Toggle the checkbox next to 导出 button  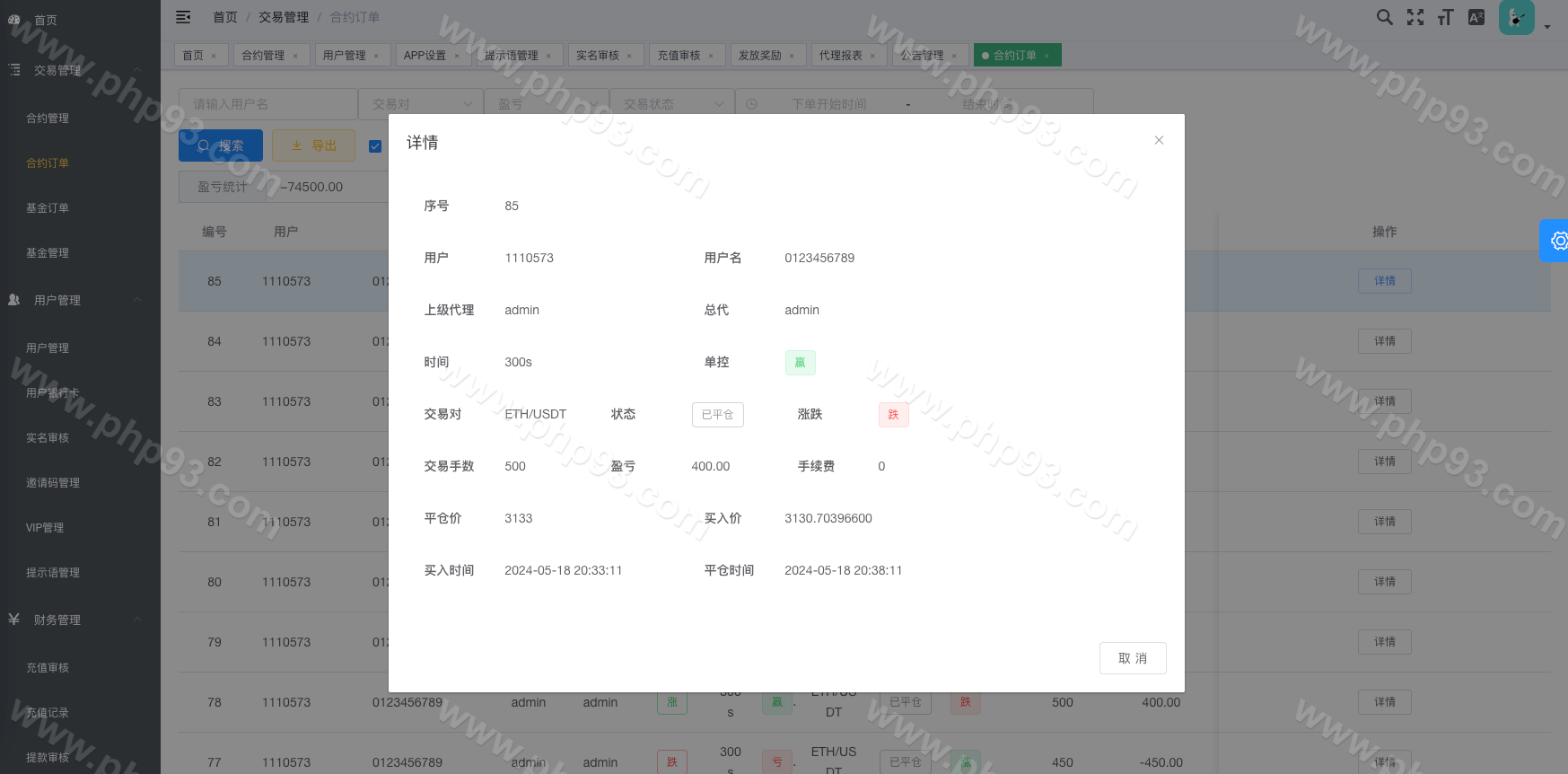pyautogui.click(x=375, y=146)
